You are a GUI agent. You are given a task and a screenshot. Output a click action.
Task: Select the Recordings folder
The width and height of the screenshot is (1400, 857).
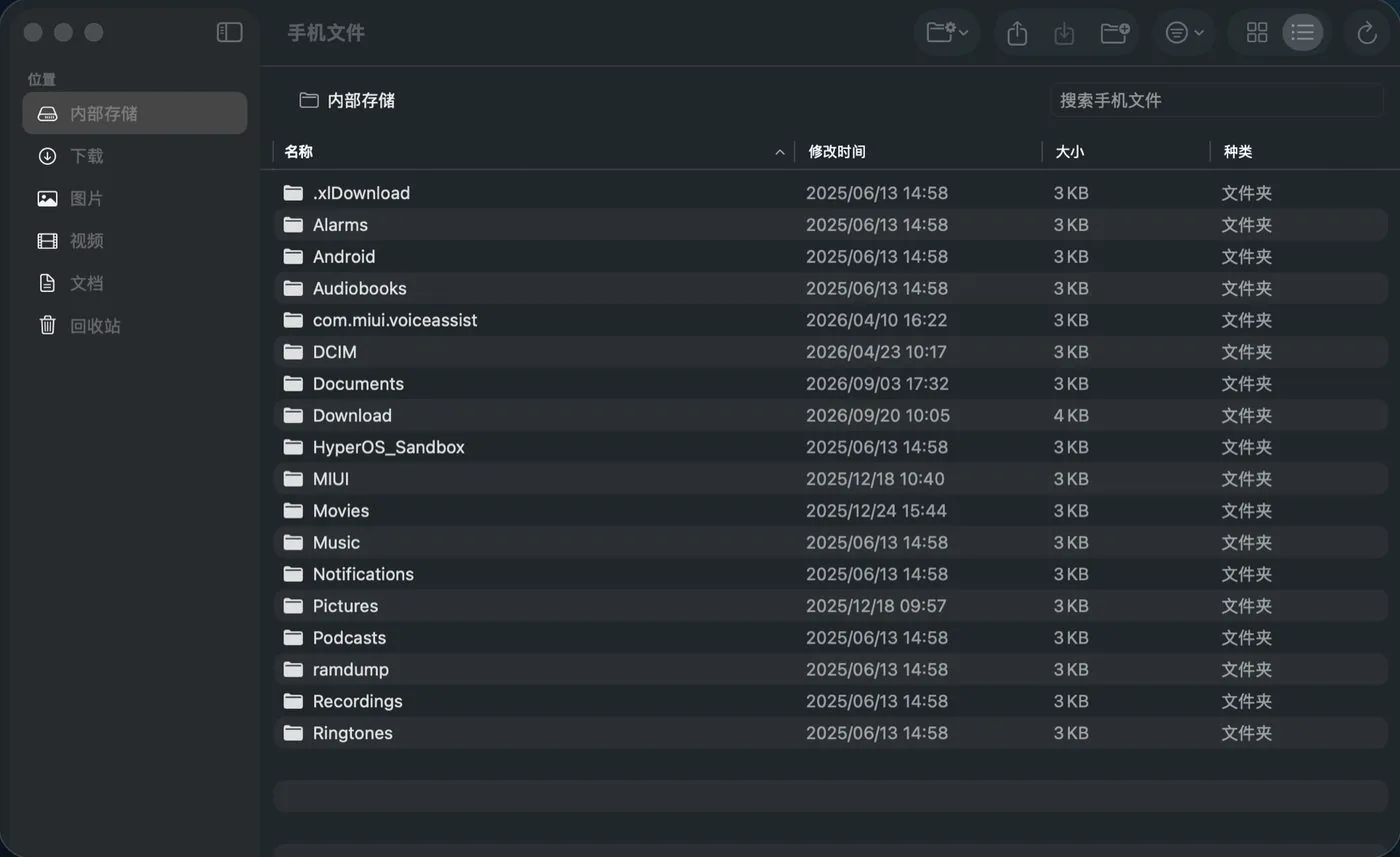click(830, 701)
